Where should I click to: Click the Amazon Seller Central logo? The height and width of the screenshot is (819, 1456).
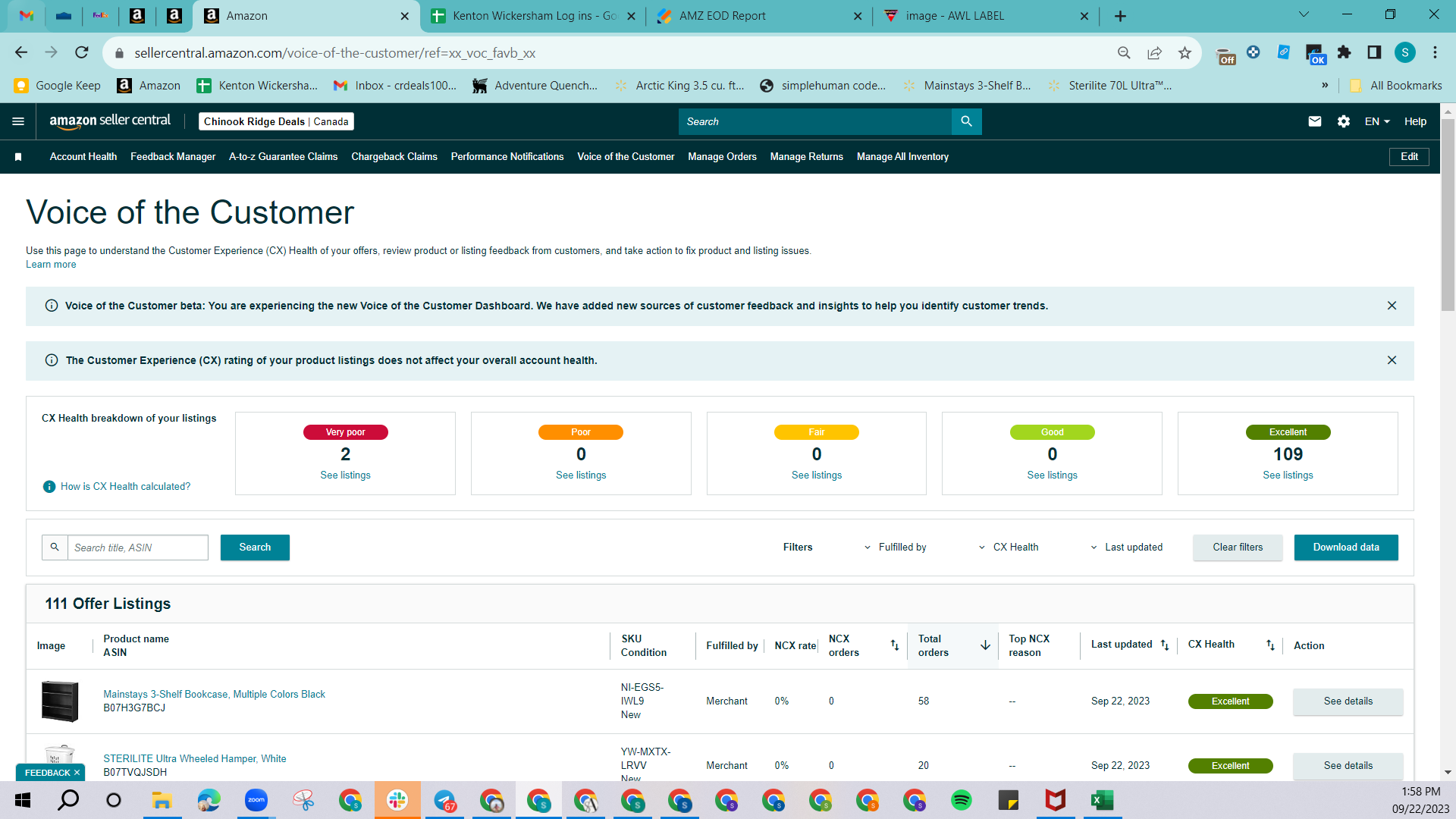point(110,121)
